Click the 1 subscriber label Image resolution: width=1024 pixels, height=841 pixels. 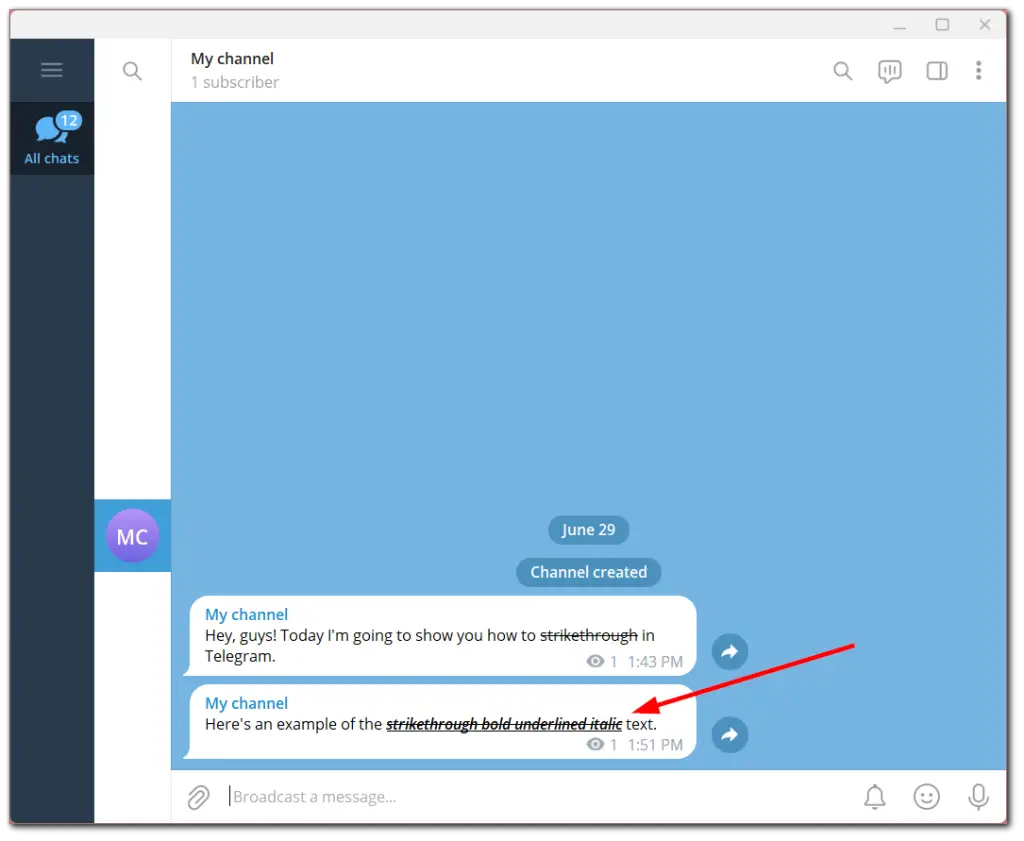[x=234, y=82]
